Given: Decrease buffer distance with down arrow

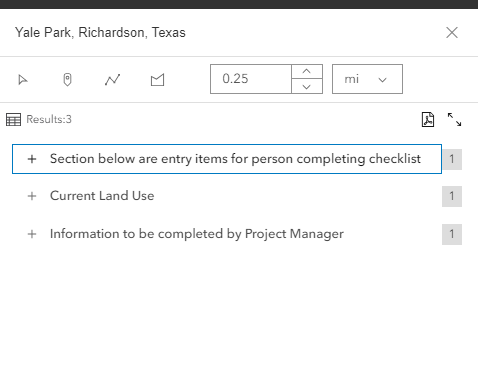Looking at the screenshot, I should click(307, 87).
